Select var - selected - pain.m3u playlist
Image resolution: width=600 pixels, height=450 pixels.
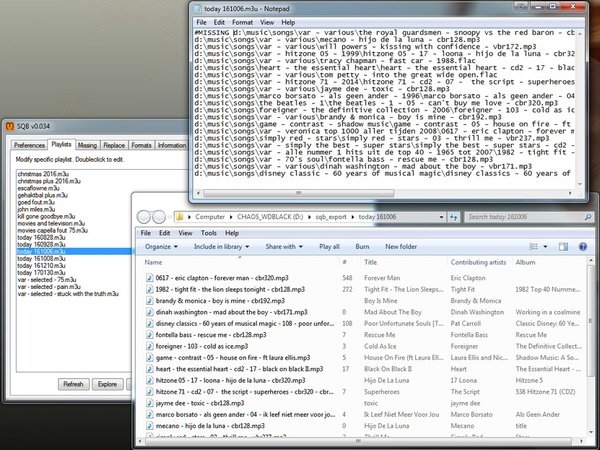click(49, 287)
